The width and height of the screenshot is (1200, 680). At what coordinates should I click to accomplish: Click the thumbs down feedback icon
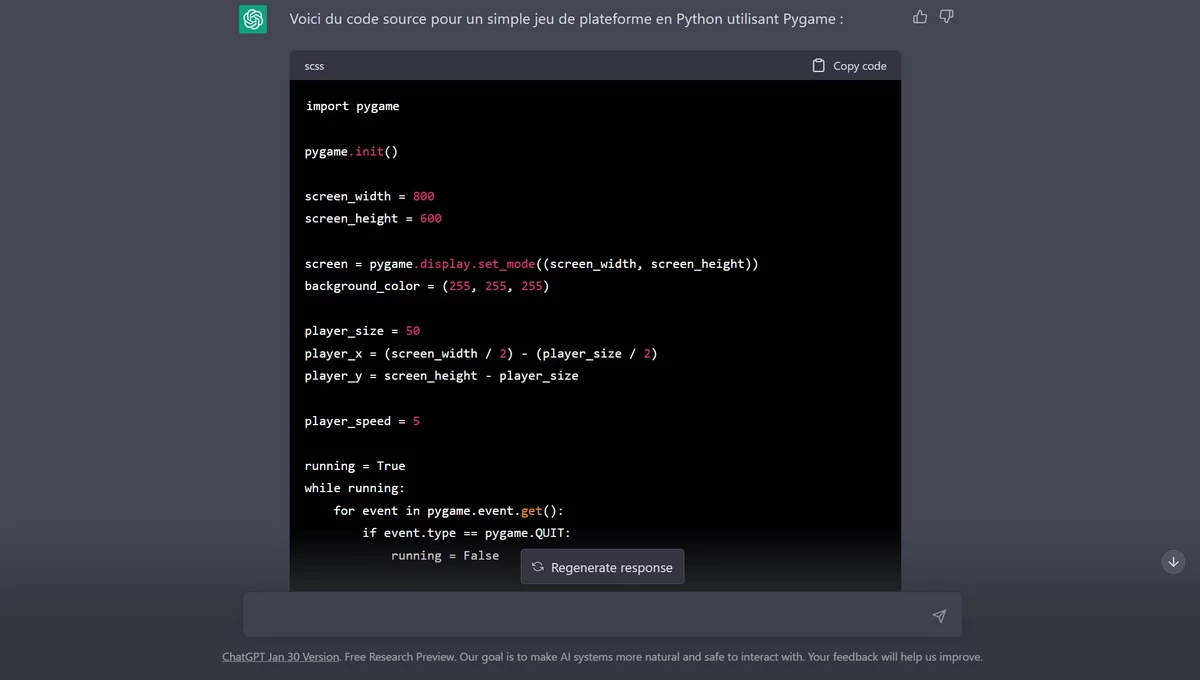pos(946,17)
